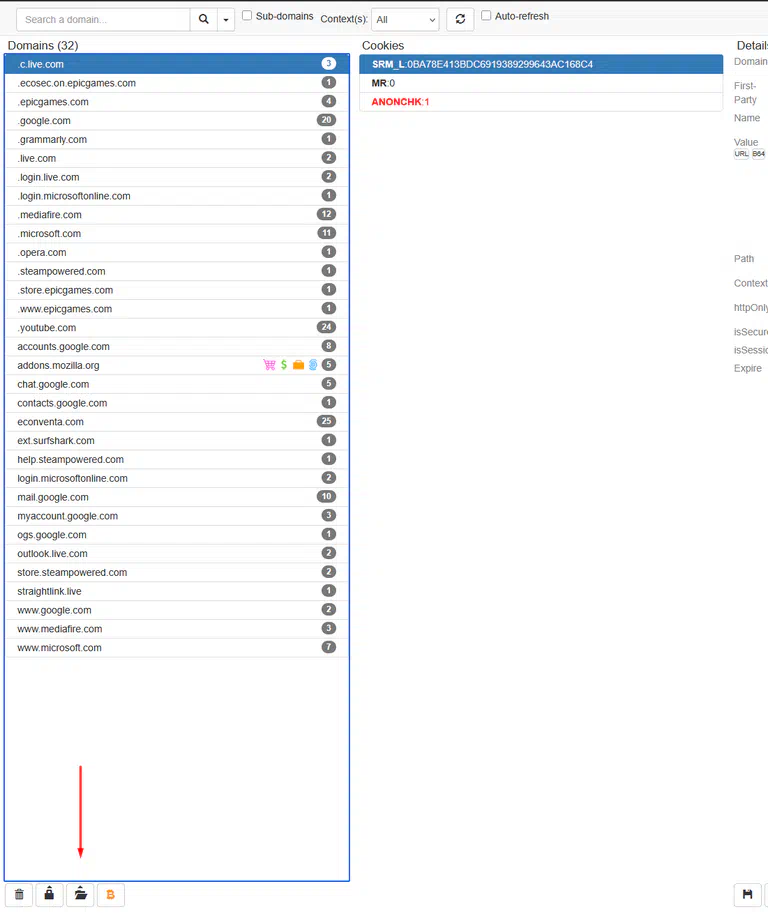Select the mail.google.com domain
This screenshot has height=914, width=768.
click(x=177, y=497)
